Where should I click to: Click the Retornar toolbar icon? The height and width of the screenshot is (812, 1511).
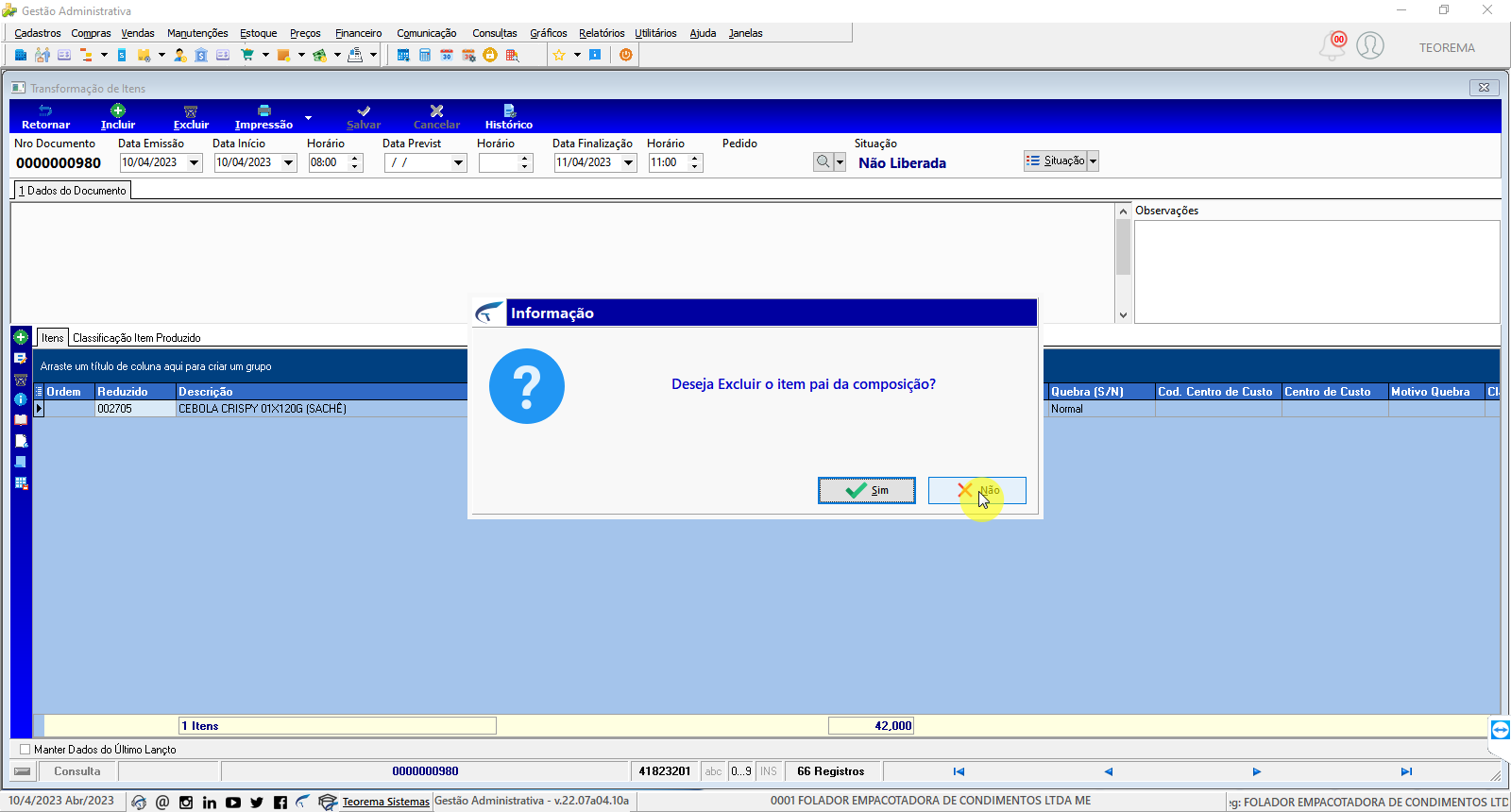pos(45,110)
